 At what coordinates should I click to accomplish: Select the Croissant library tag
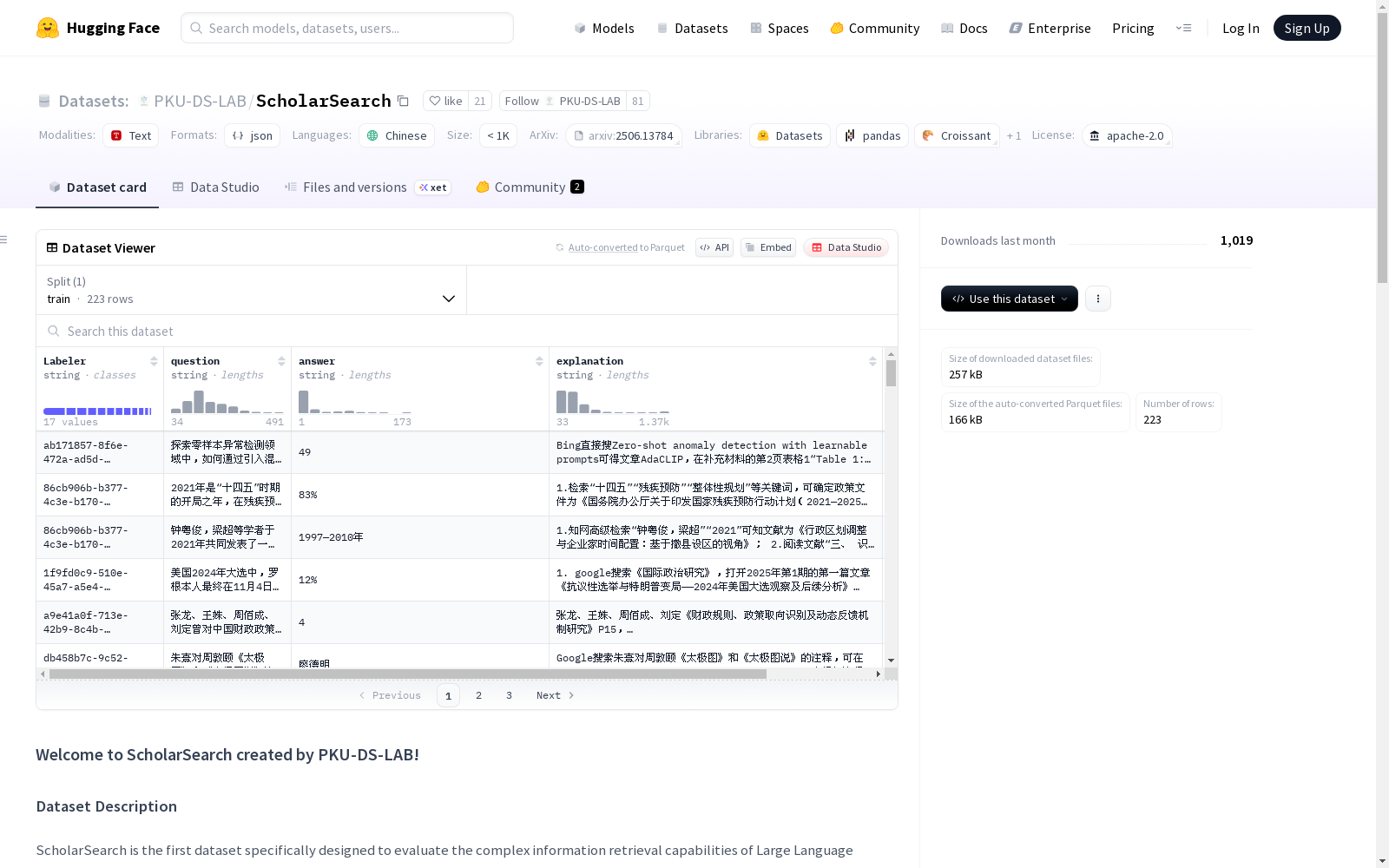[957, 135]
